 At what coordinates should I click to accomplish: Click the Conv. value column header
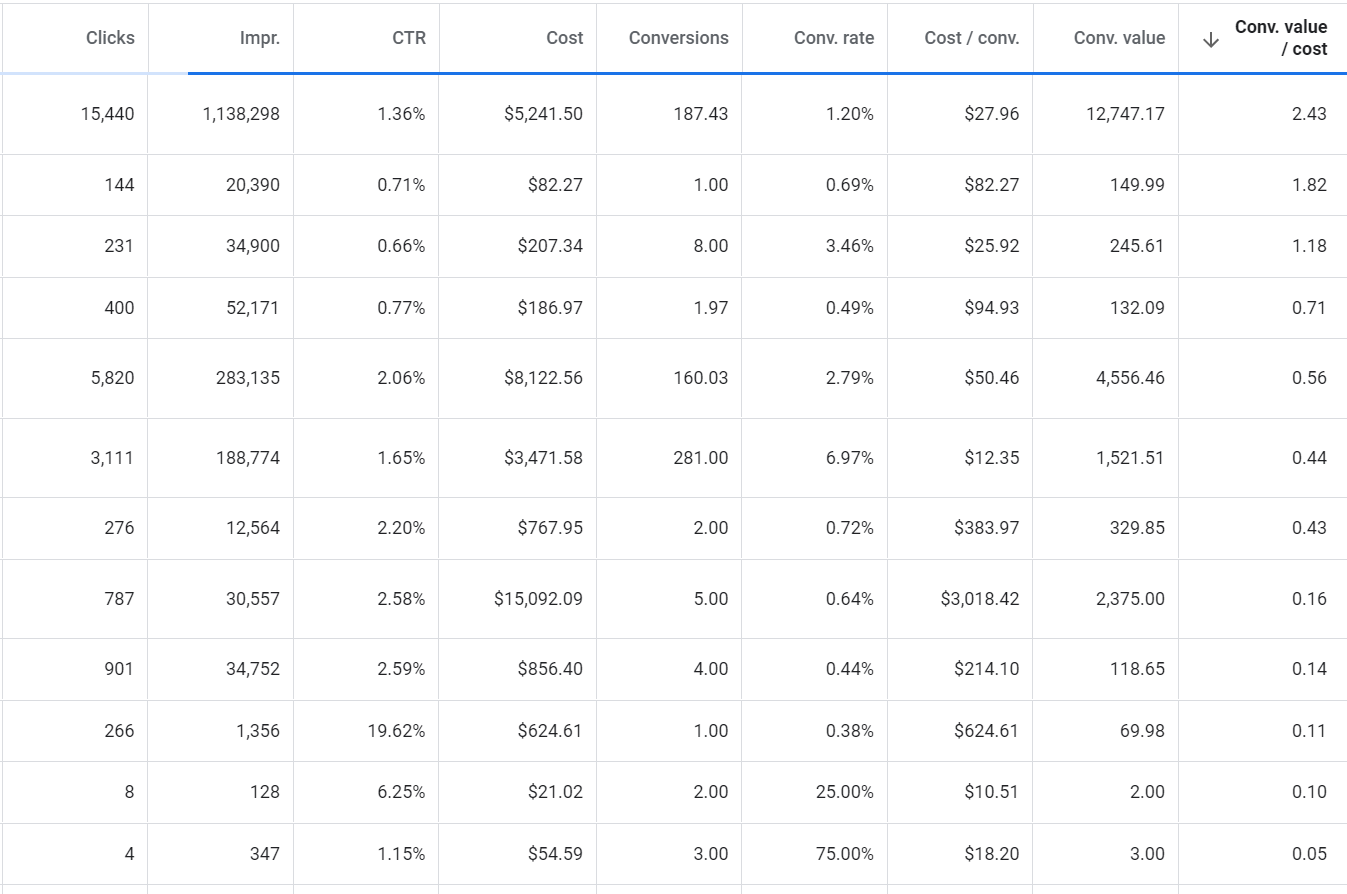coord(1119,38)
